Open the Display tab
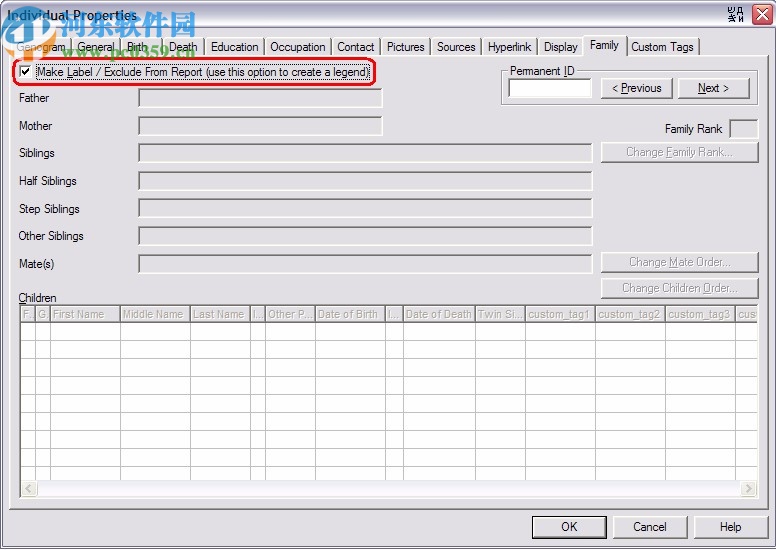The image size is (776, 550). point(561,47)
